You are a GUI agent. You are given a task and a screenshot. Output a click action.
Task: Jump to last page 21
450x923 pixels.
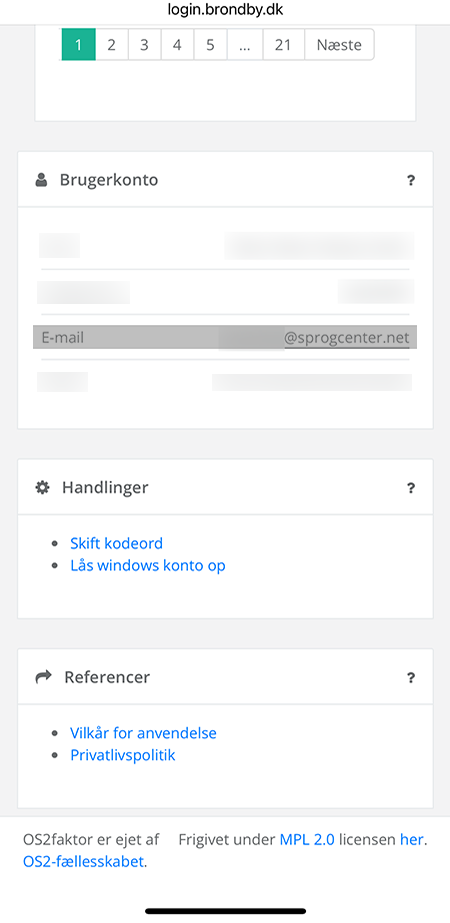click(x=283, y=45)
